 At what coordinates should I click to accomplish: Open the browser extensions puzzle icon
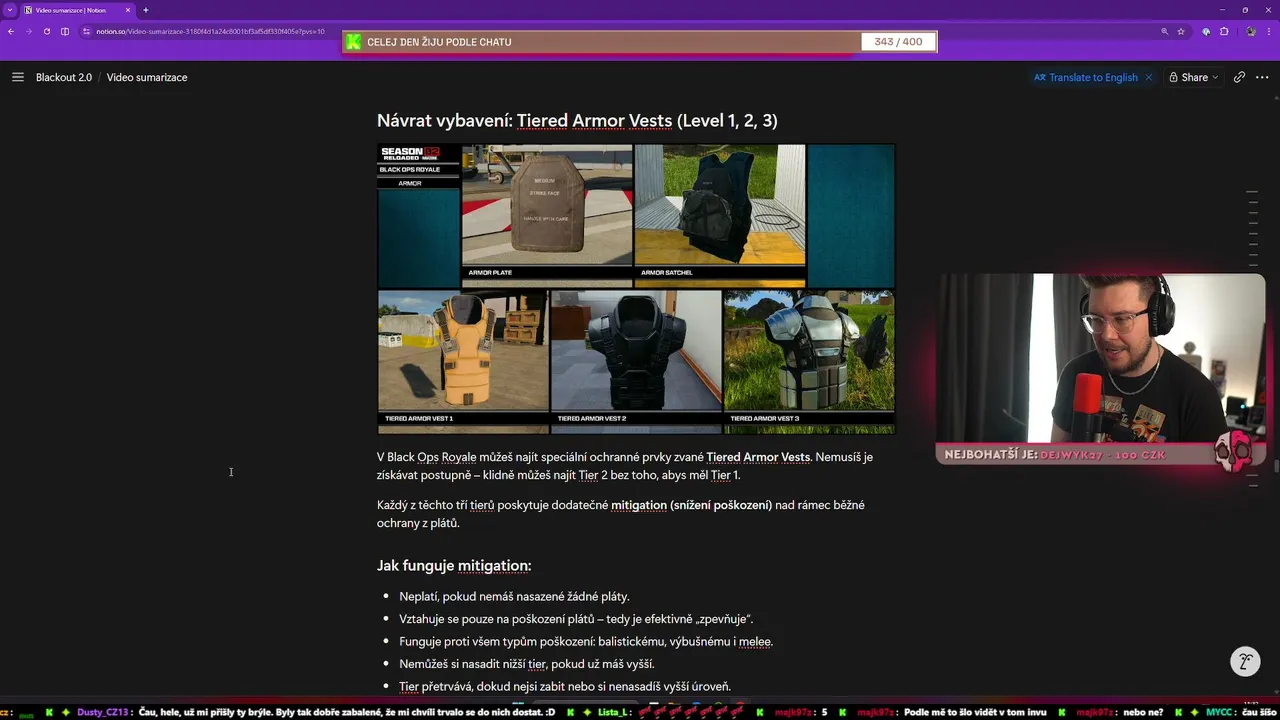[x=1224, y=31]
